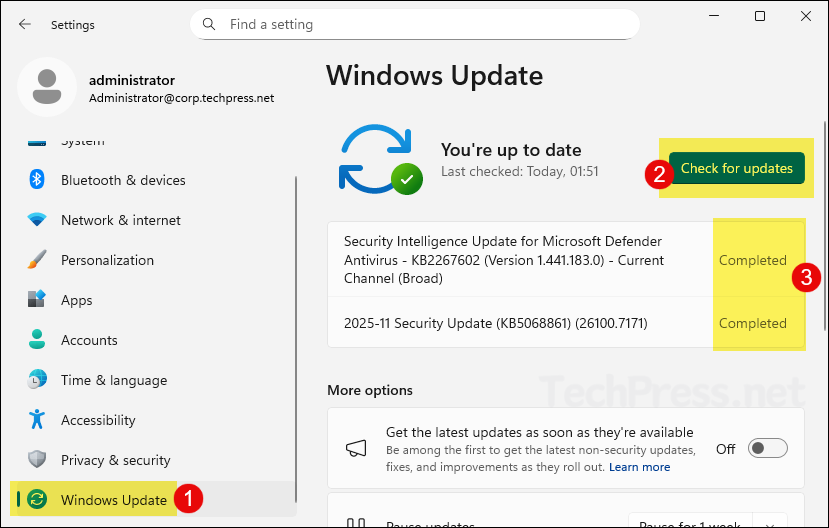Click the Network Wi-Fi icon
Viewport: 829px width, 528px height.
click(36, 219)
